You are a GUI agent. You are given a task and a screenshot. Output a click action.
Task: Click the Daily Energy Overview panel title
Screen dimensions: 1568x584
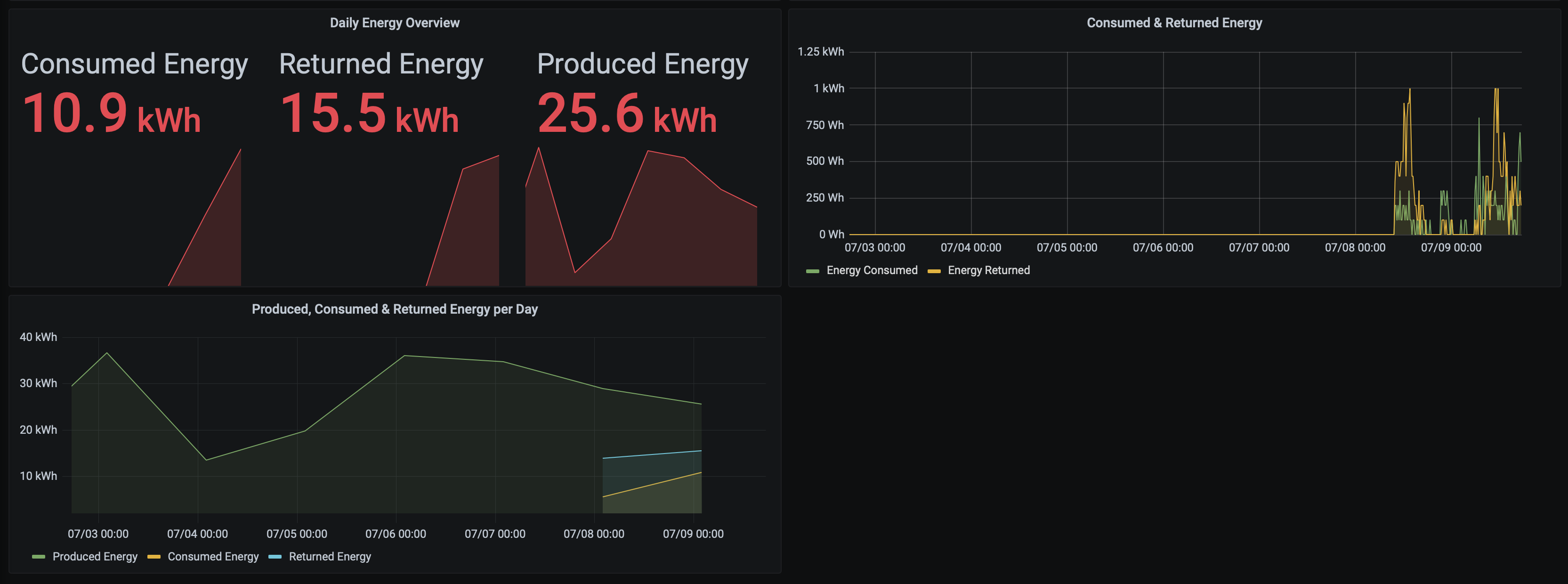tap(395, 23)
